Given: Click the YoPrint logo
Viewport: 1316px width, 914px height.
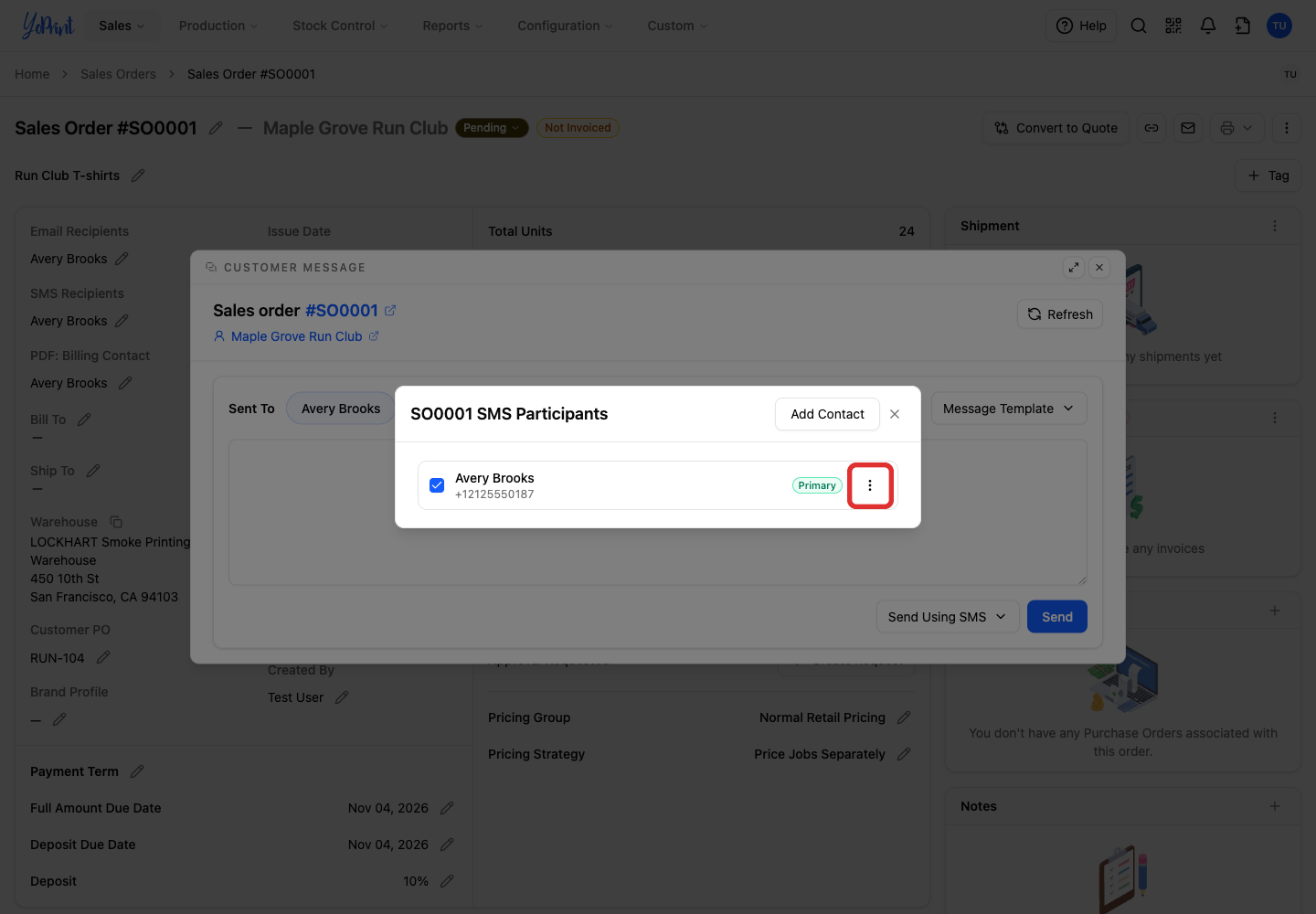Looking at the screenshot, I should [x=48, y=26].
